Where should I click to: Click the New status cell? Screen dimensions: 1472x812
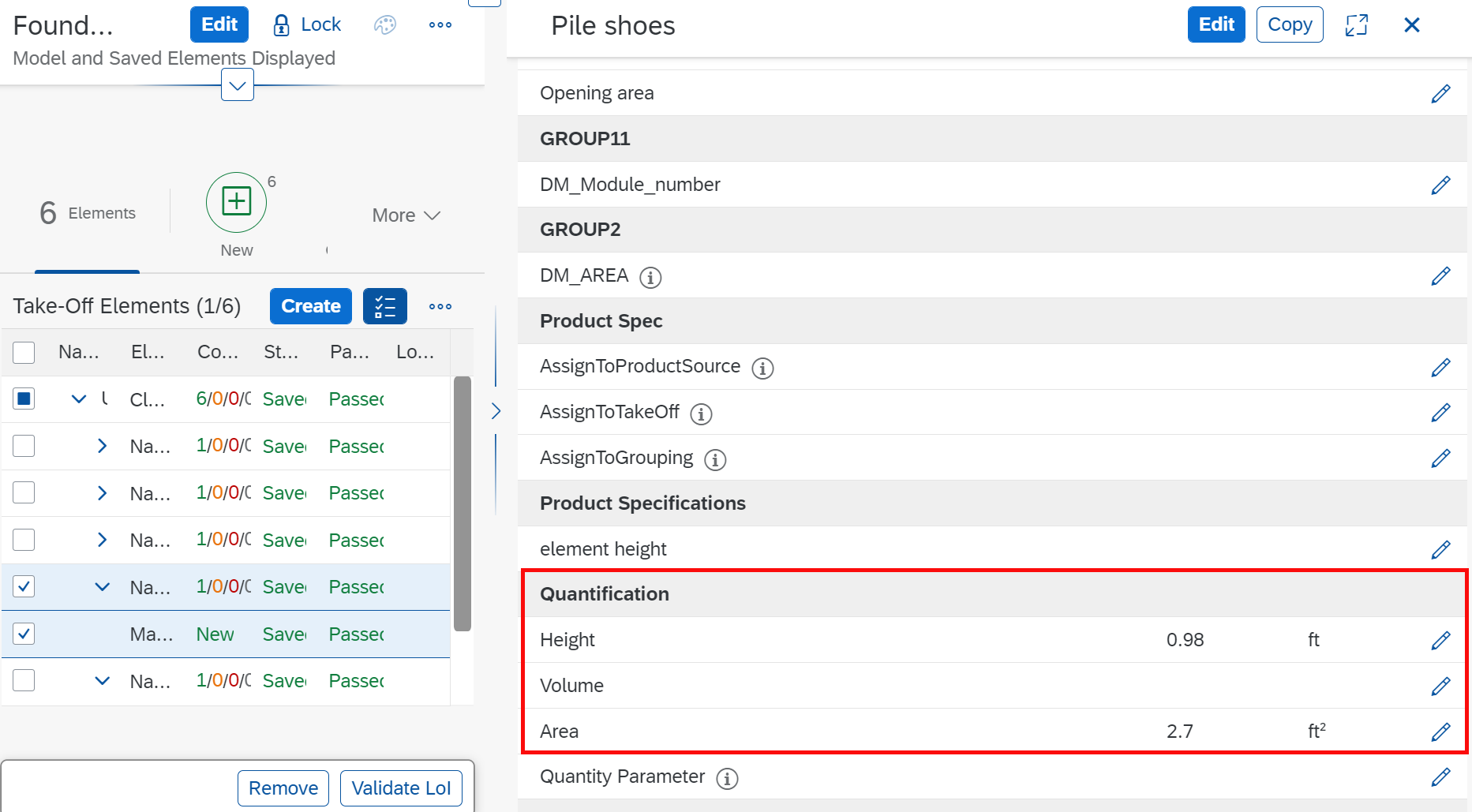(x=215, y=634)
